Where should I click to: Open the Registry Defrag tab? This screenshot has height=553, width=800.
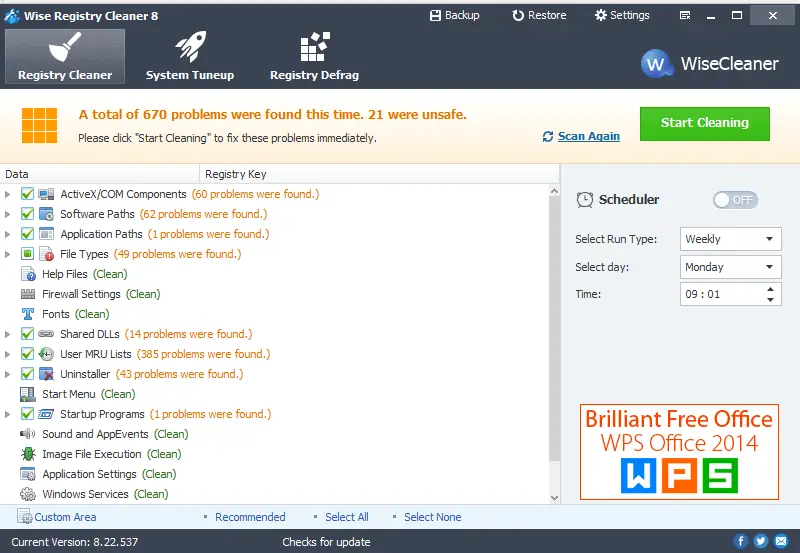(x=314, y=56)
